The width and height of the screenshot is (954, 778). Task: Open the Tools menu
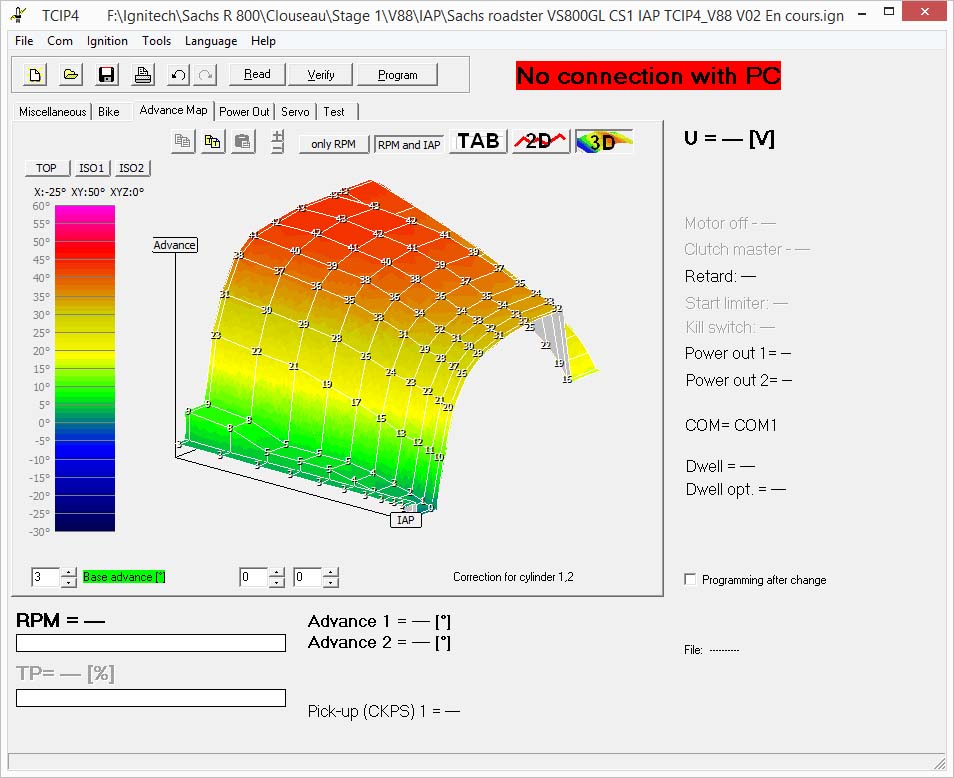(x=156, y=41)
